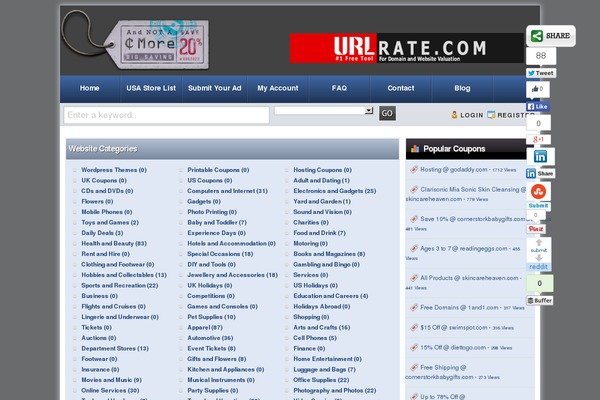The image size is (600, 400).
Task: Open the FAQ menu item
Action: (x=339, y=88)
